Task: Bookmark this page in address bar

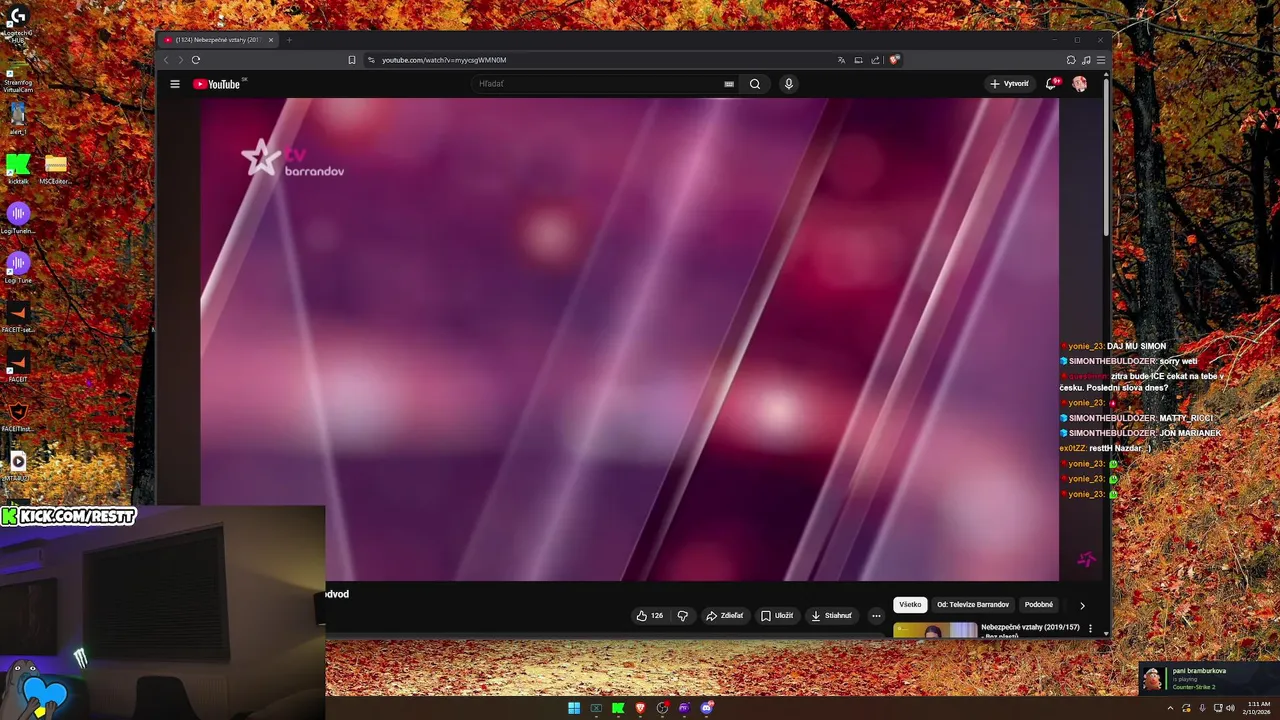Action: [352, 60]
